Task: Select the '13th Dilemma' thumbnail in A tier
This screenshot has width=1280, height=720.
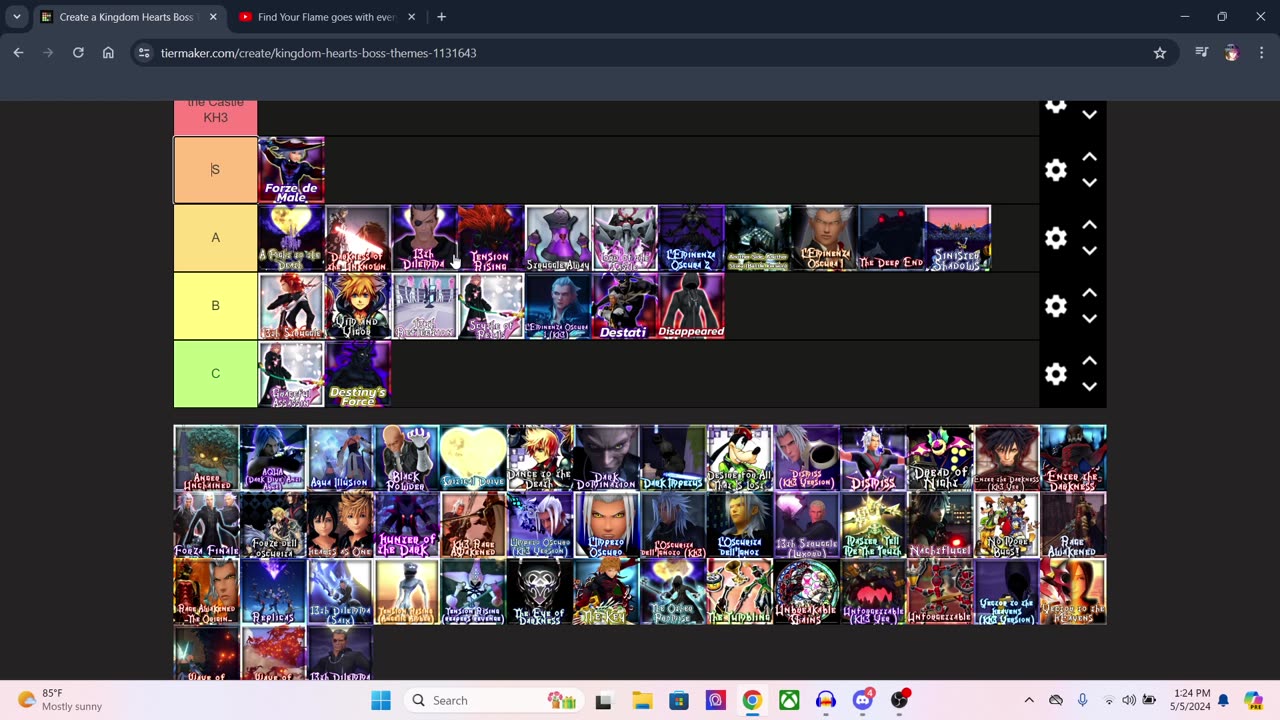Action: pos(424,238)
